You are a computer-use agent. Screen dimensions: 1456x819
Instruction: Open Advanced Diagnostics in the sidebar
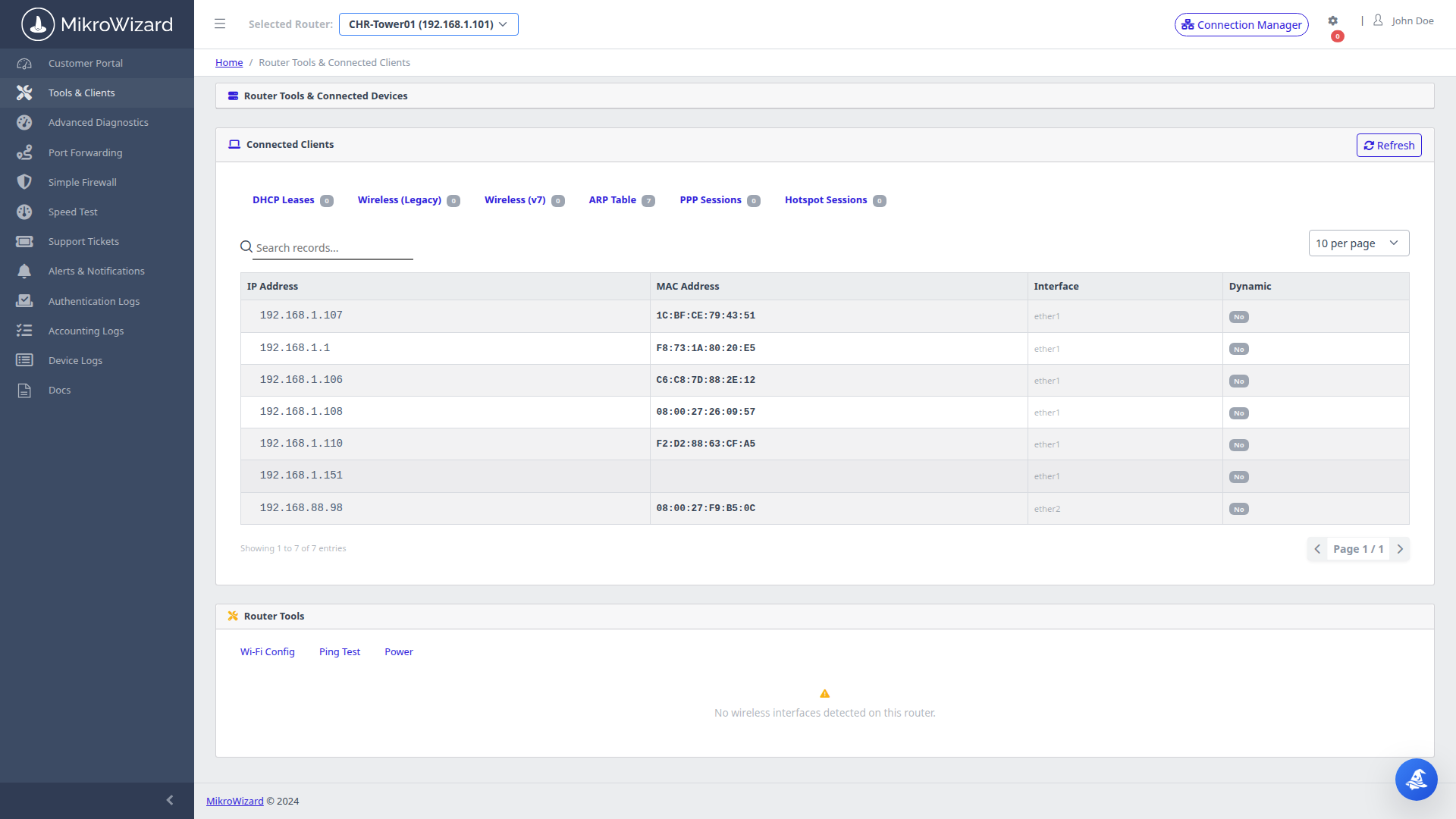tap(97, 123)
